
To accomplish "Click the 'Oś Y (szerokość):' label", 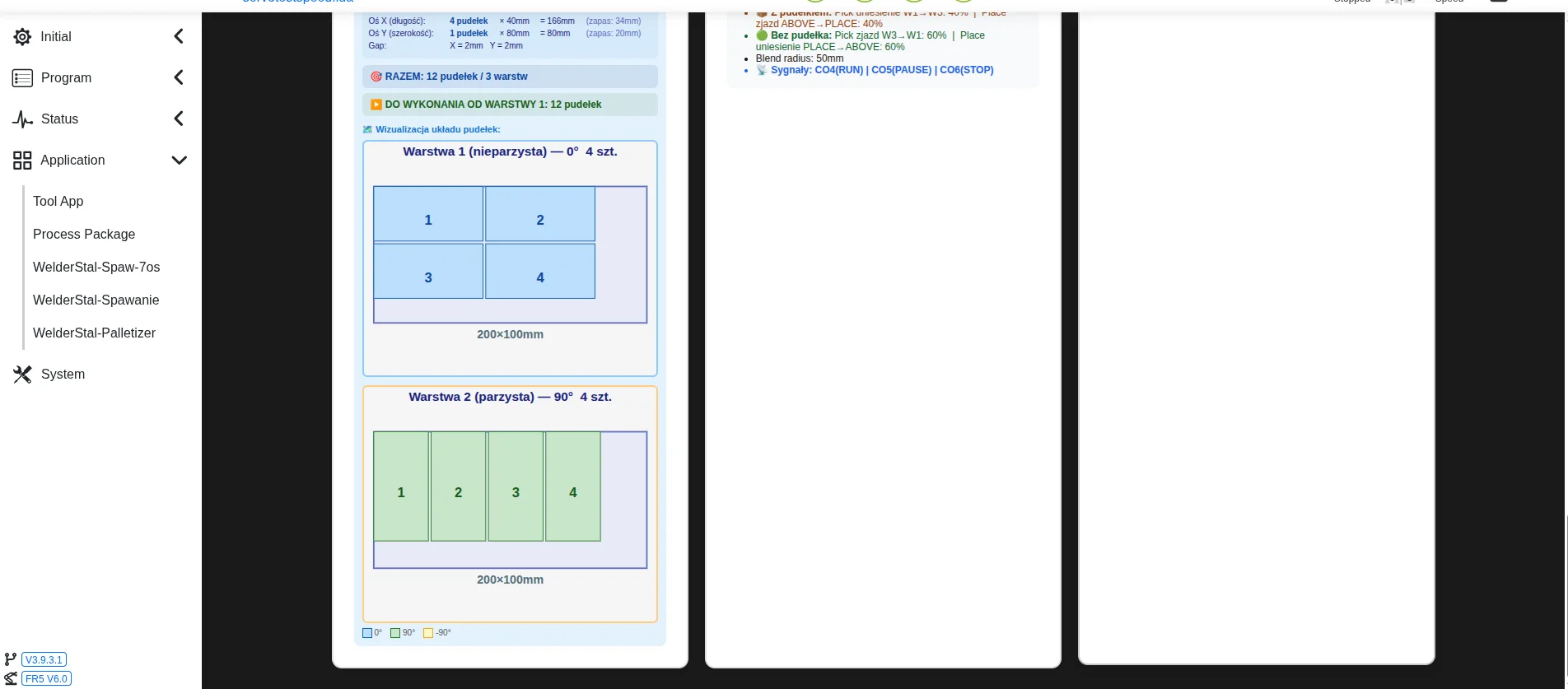I will click(x=401, y=34).
